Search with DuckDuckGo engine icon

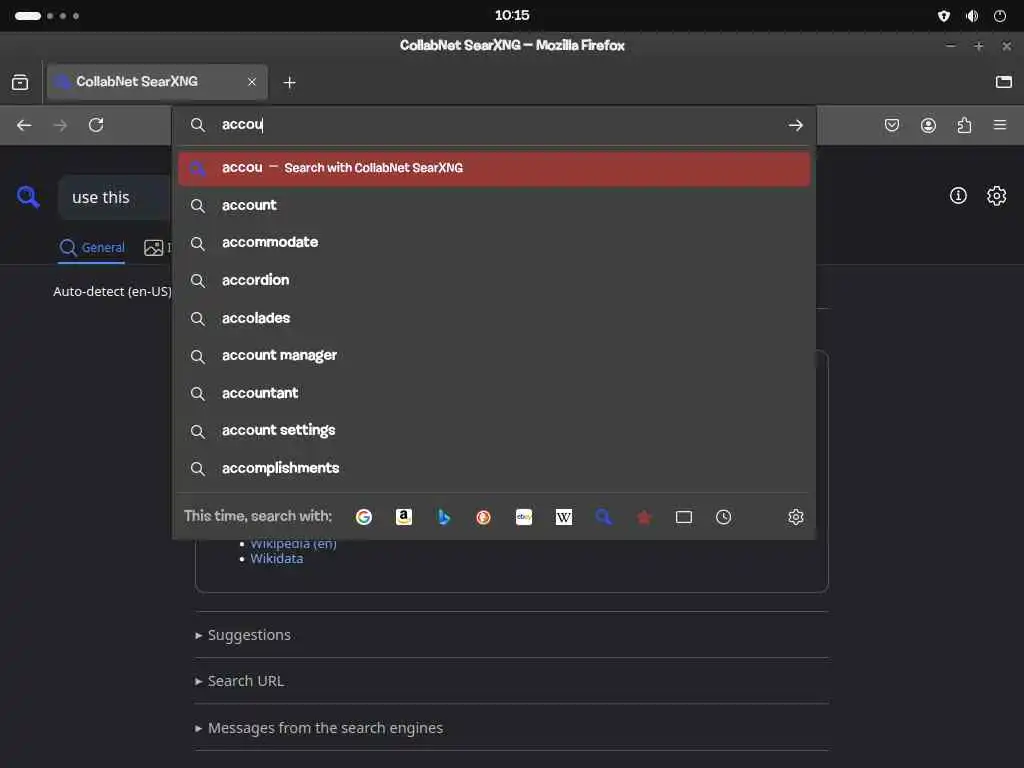483,517
